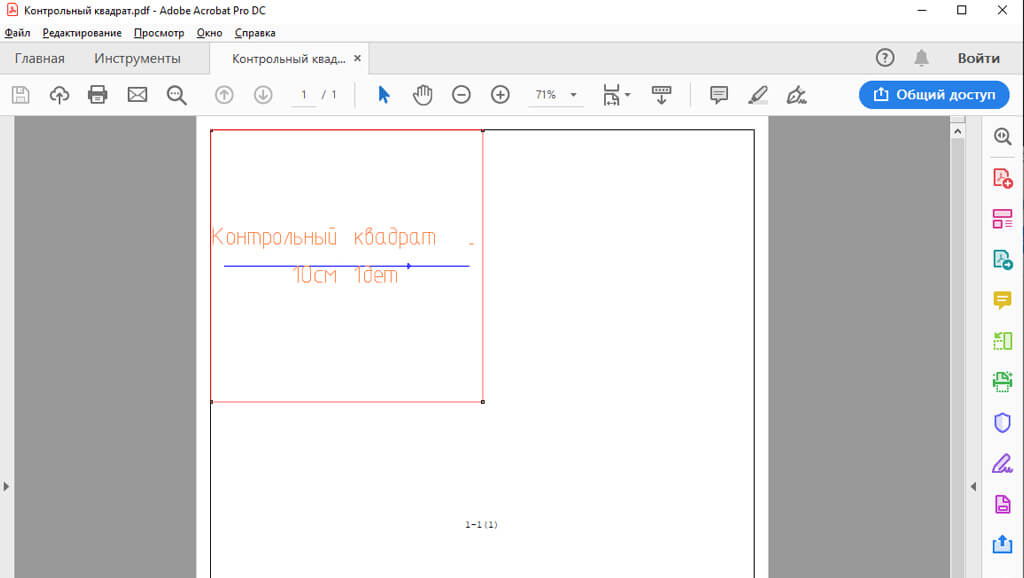
Task: Switch to the Инструменты tab
Action: click(x=137, y=59)
